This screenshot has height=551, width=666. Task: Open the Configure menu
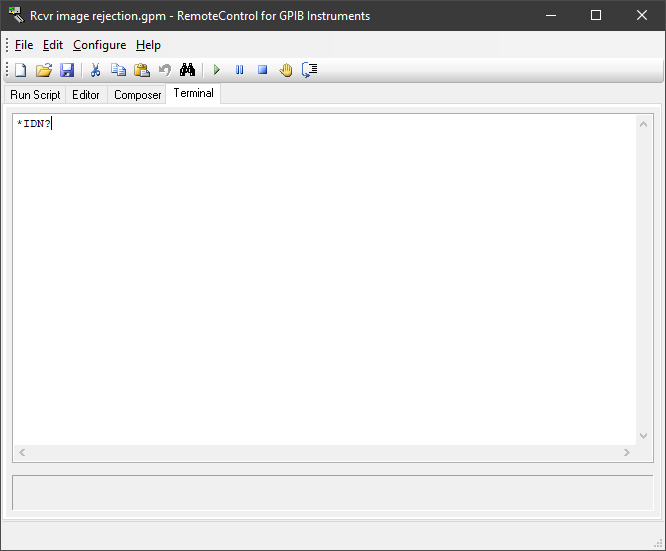(99, 45)
